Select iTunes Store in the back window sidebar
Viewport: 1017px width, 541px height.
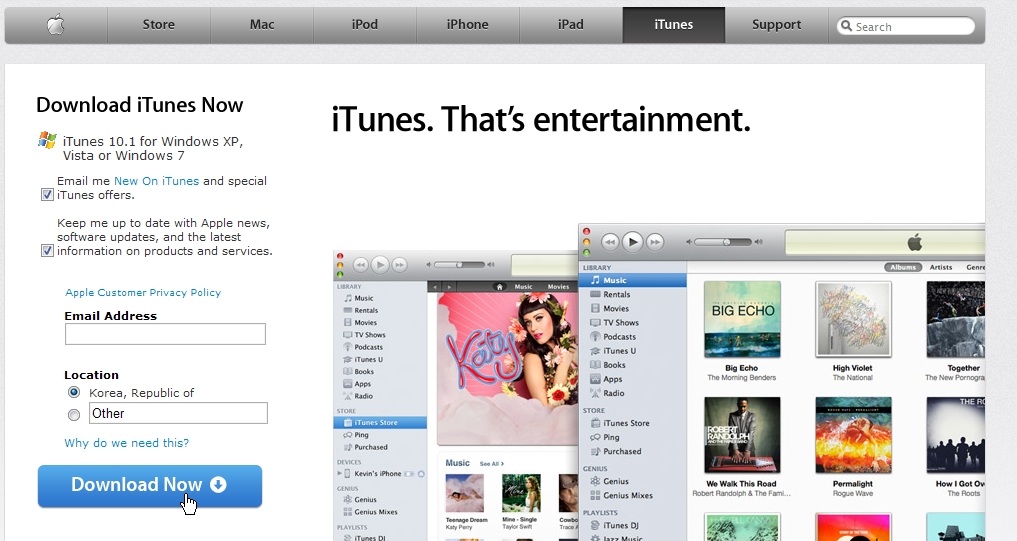pyautogui.click(x=380, y=423)
